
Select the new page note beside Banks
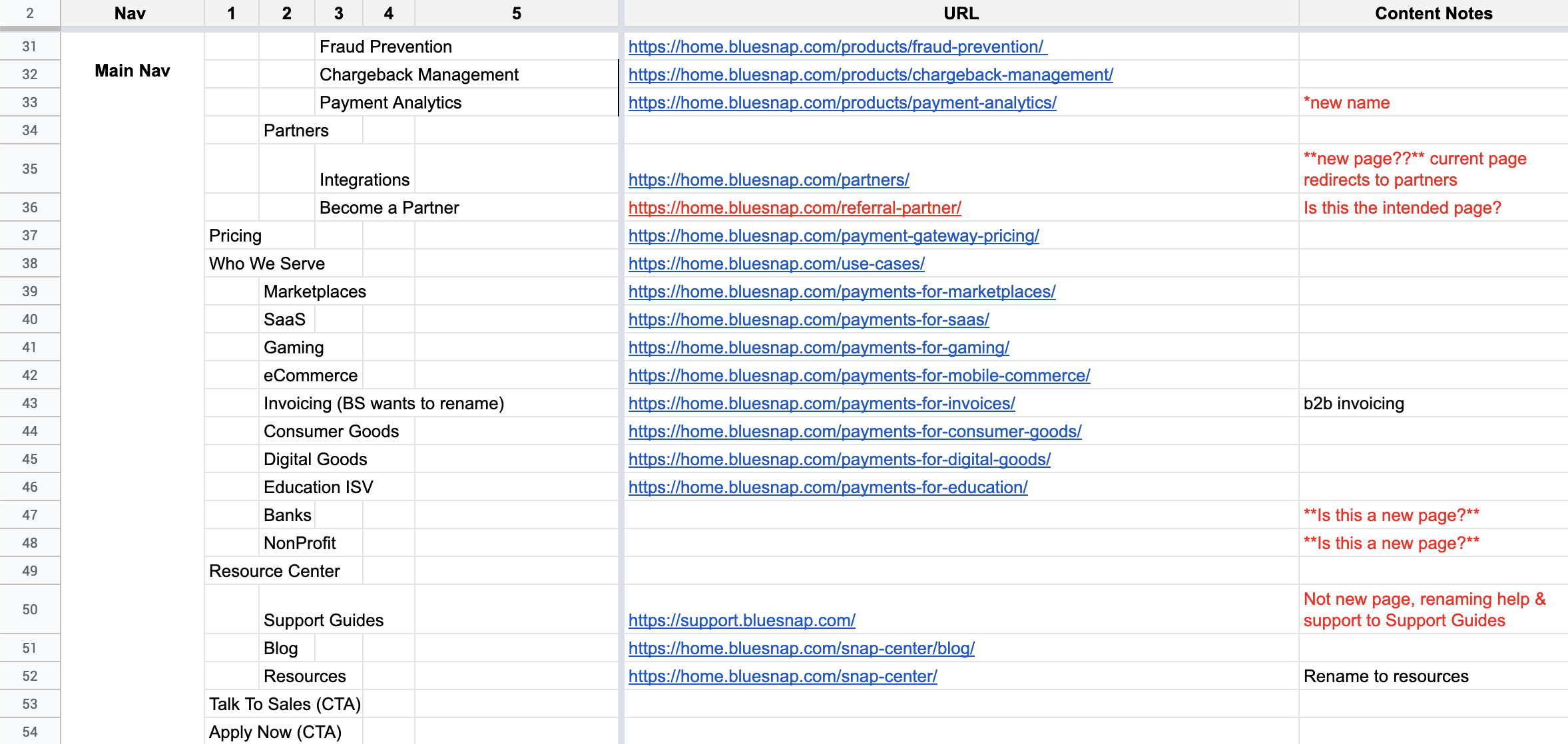pyautogui.click(x=1433, y=515)
